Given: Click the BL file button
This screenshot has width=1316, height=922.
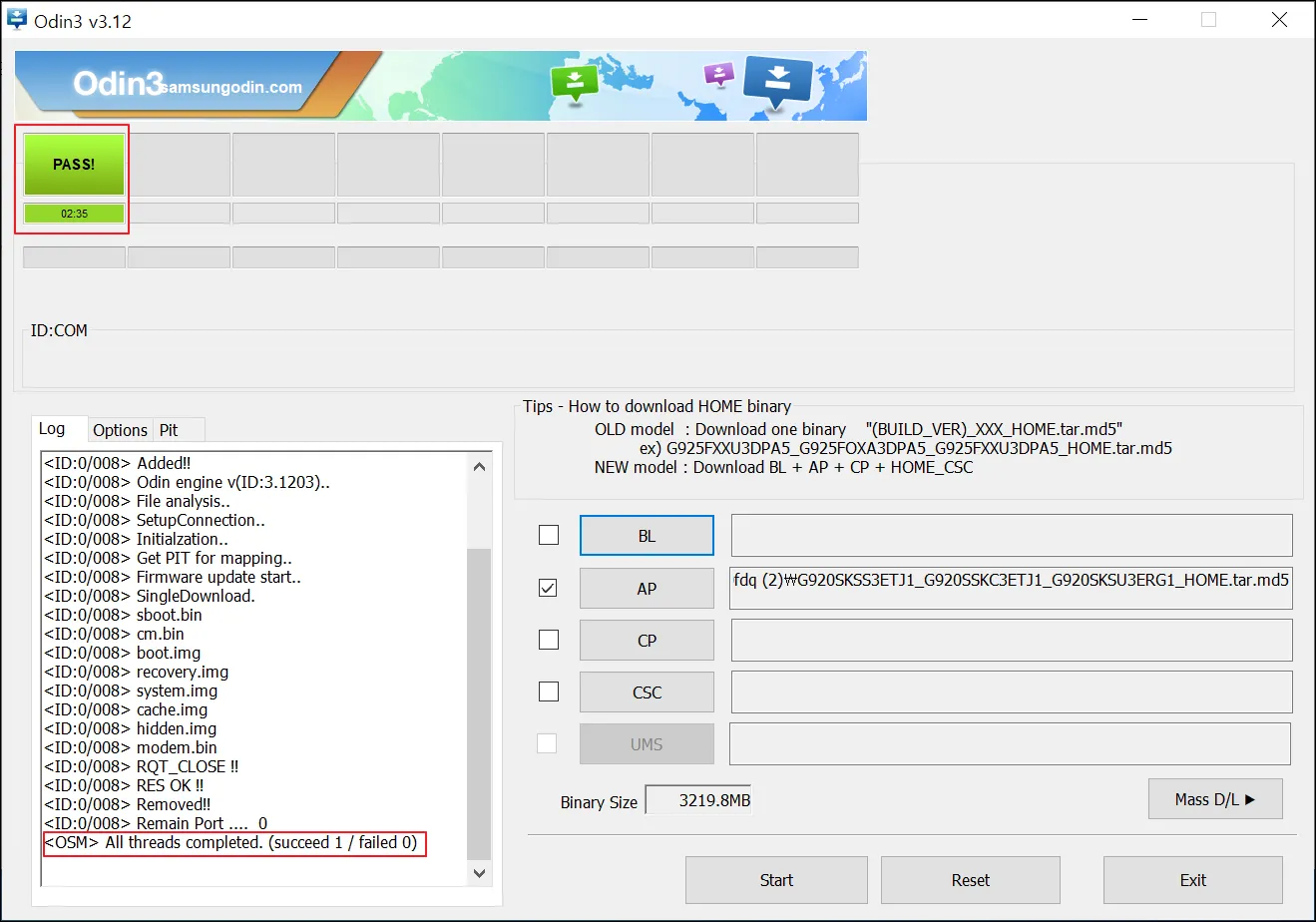Looking at the screenshot, I should click(x=647, y=536).
